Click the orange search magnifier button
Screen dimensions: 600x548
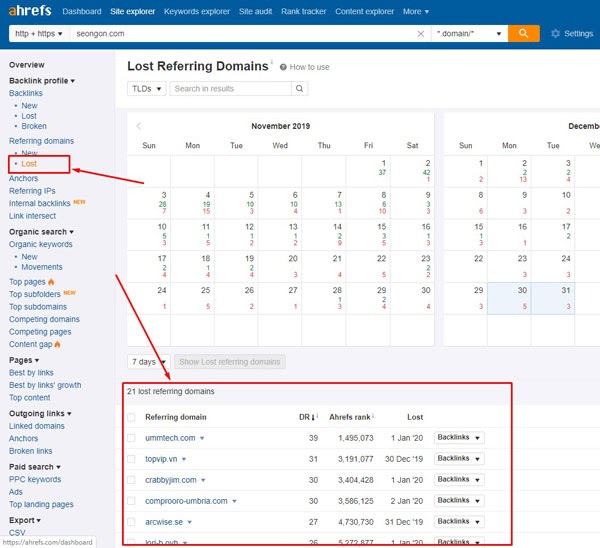tap(523, 33)
